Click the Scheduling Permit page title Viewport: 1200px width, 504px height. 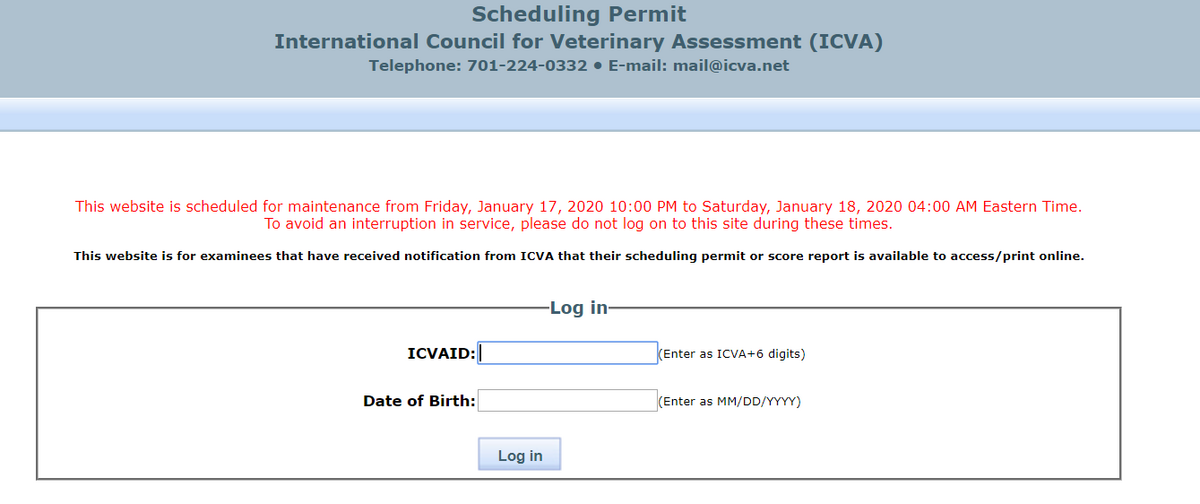tap(579, 14)
